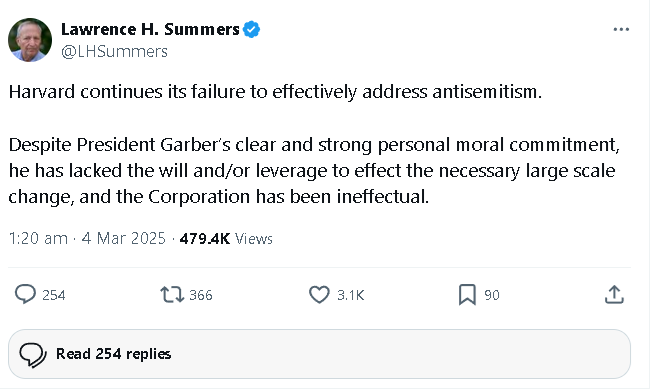Click the chat bubble icon in replies bar
The height and width of the screenshot is (389, 653).
tap(33, 354)
